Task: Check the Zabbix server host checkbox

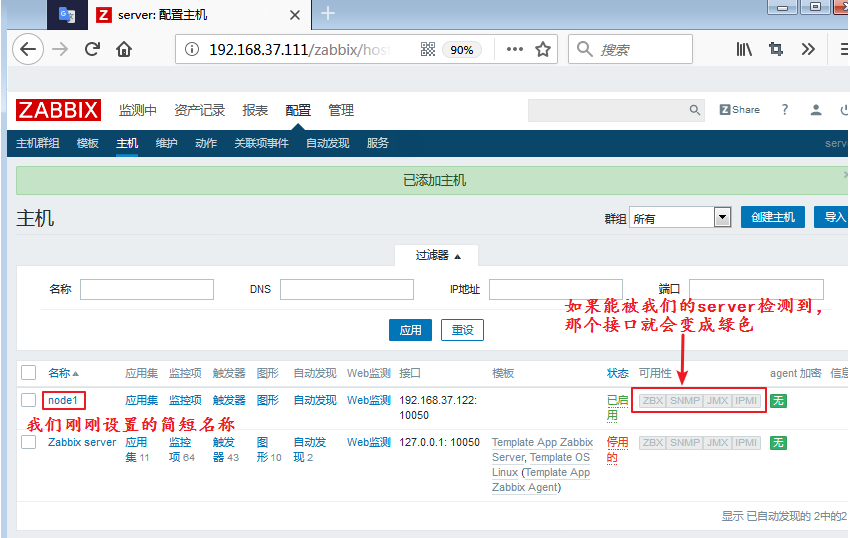Action: [x=28, y=443]
